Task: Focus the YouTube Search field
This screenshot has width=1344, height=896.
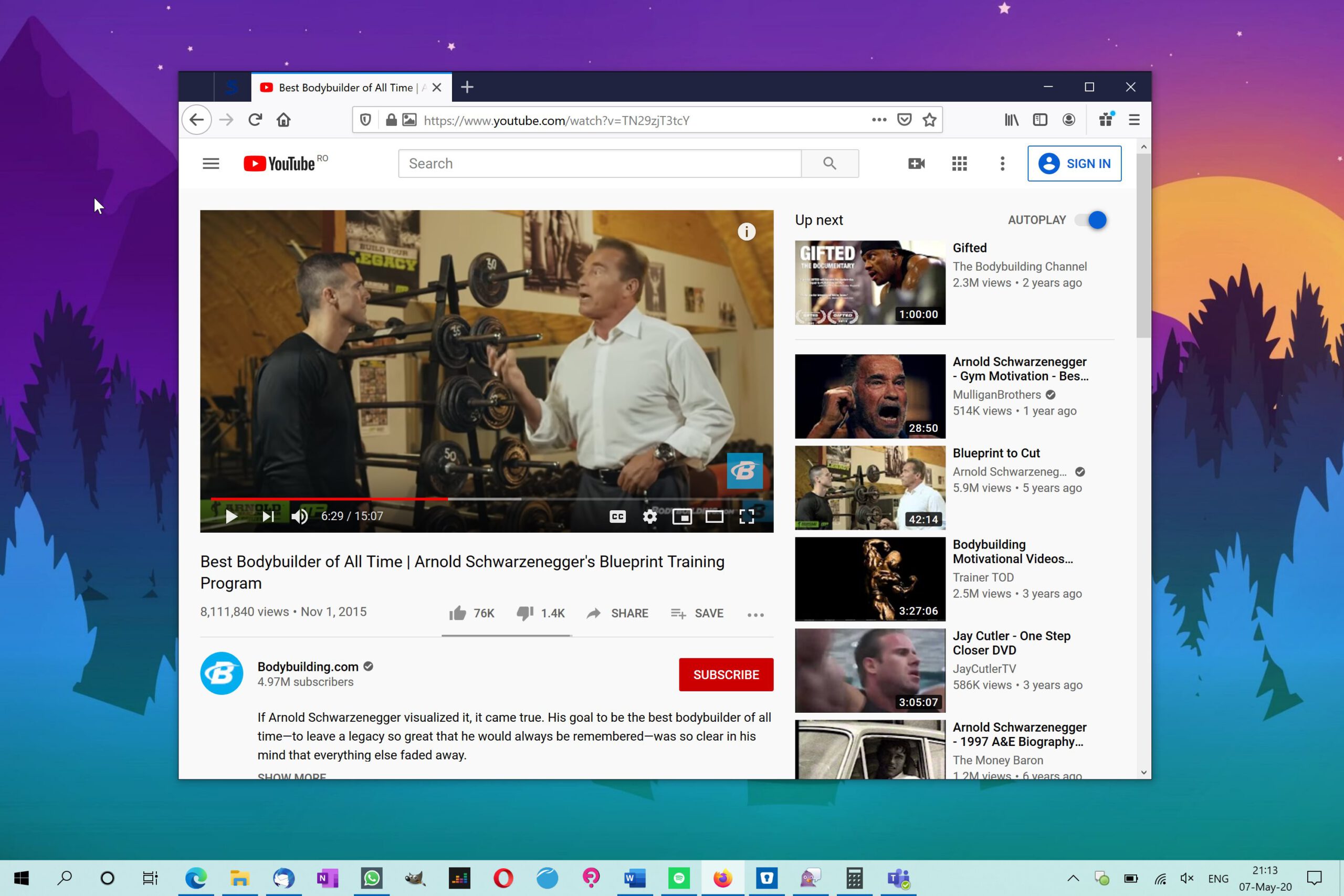Action: point(600,163)
